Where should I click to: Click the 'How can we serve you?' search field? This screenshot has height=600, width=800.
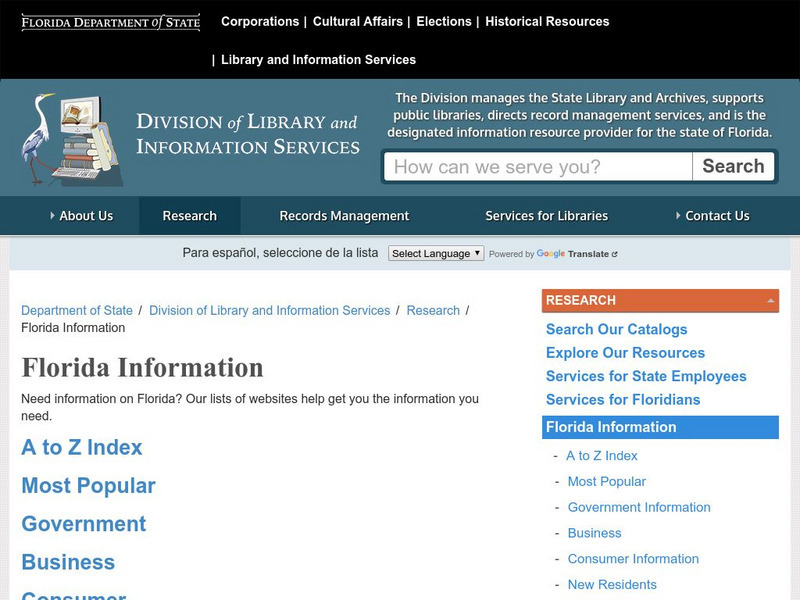click(x=538, y=167)
